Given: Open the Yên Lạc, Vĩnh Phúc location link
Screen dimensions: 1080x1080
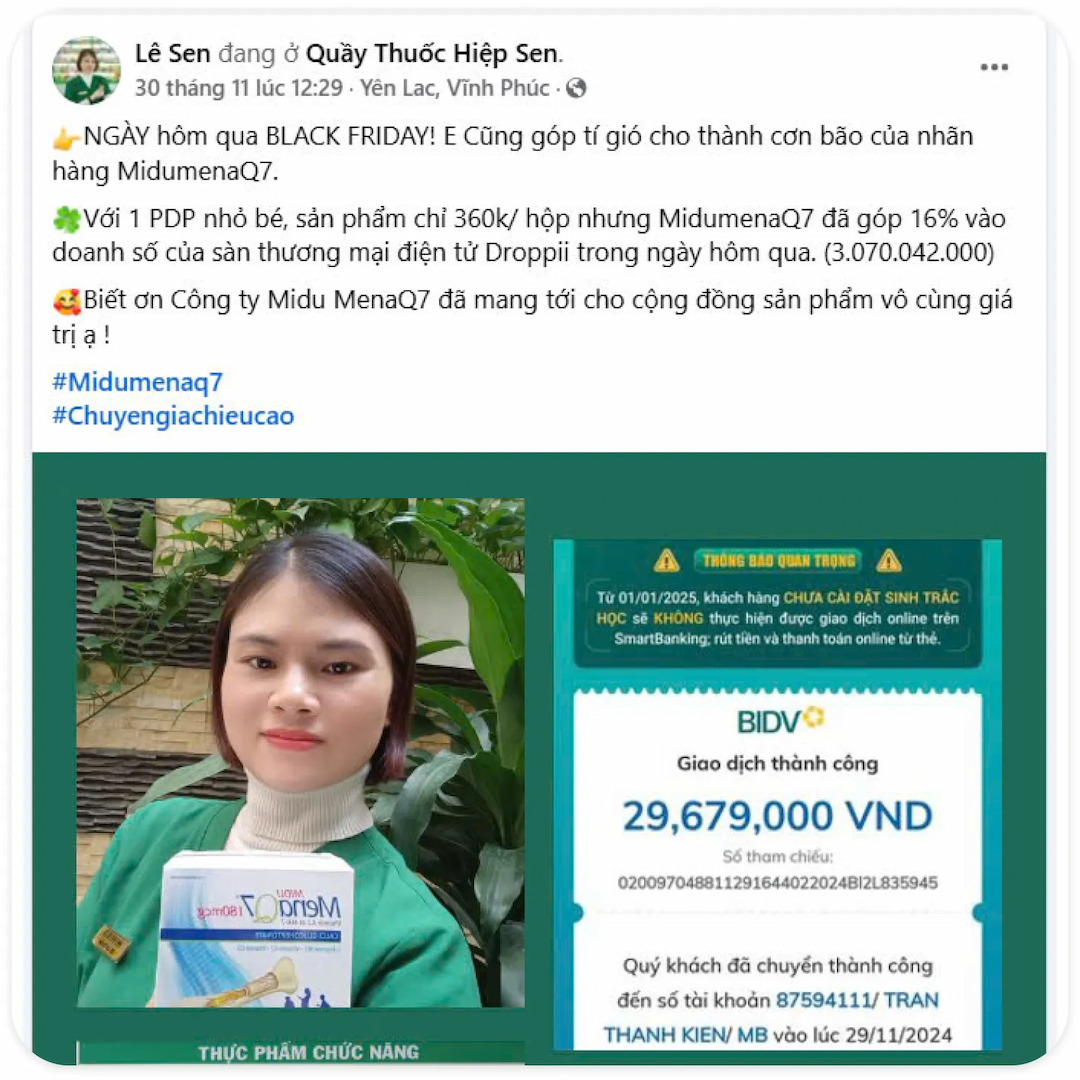Looking at the screenshot, I should tap(454, 88).
